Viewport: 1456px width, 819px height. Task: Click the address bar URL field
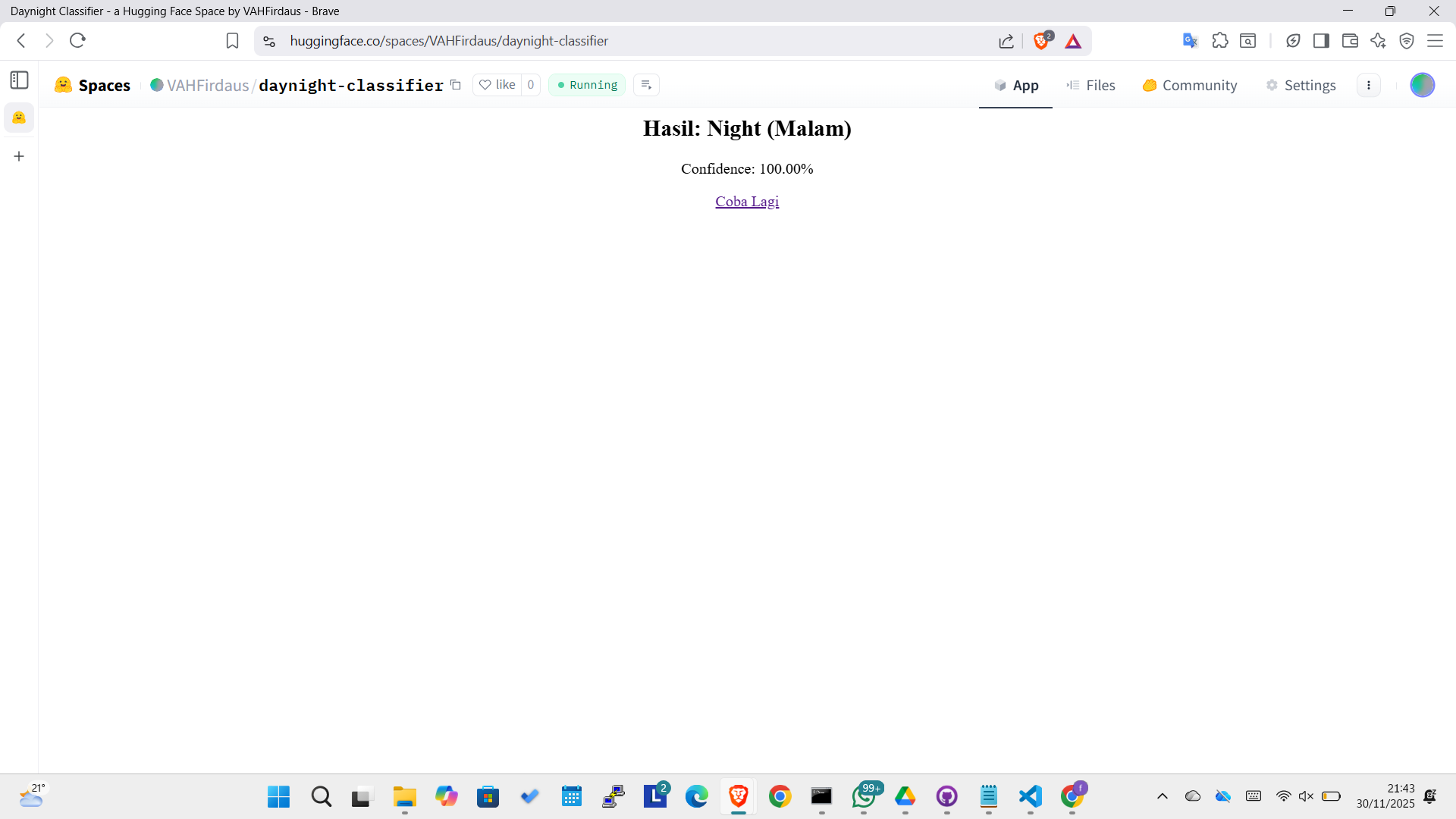[x=607, y=41]
